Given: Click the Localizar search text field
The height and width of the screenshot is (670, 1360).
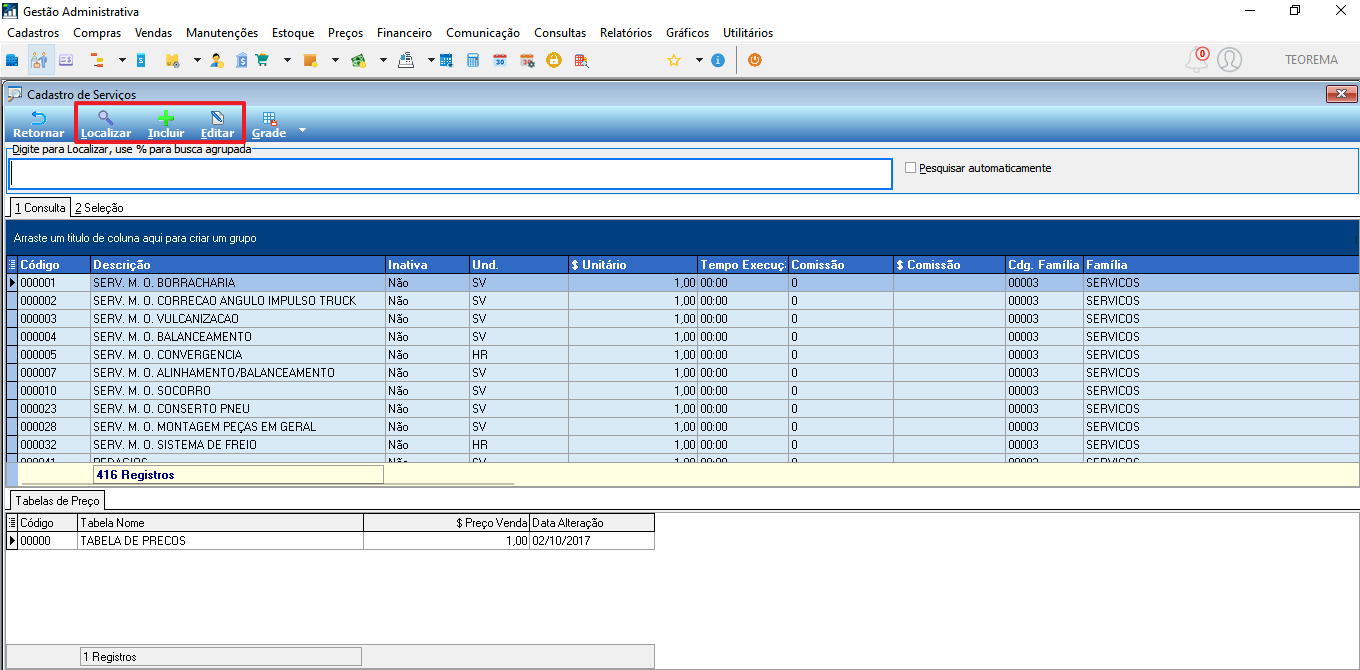Looking at the screenshot, I should pos(450,174).
